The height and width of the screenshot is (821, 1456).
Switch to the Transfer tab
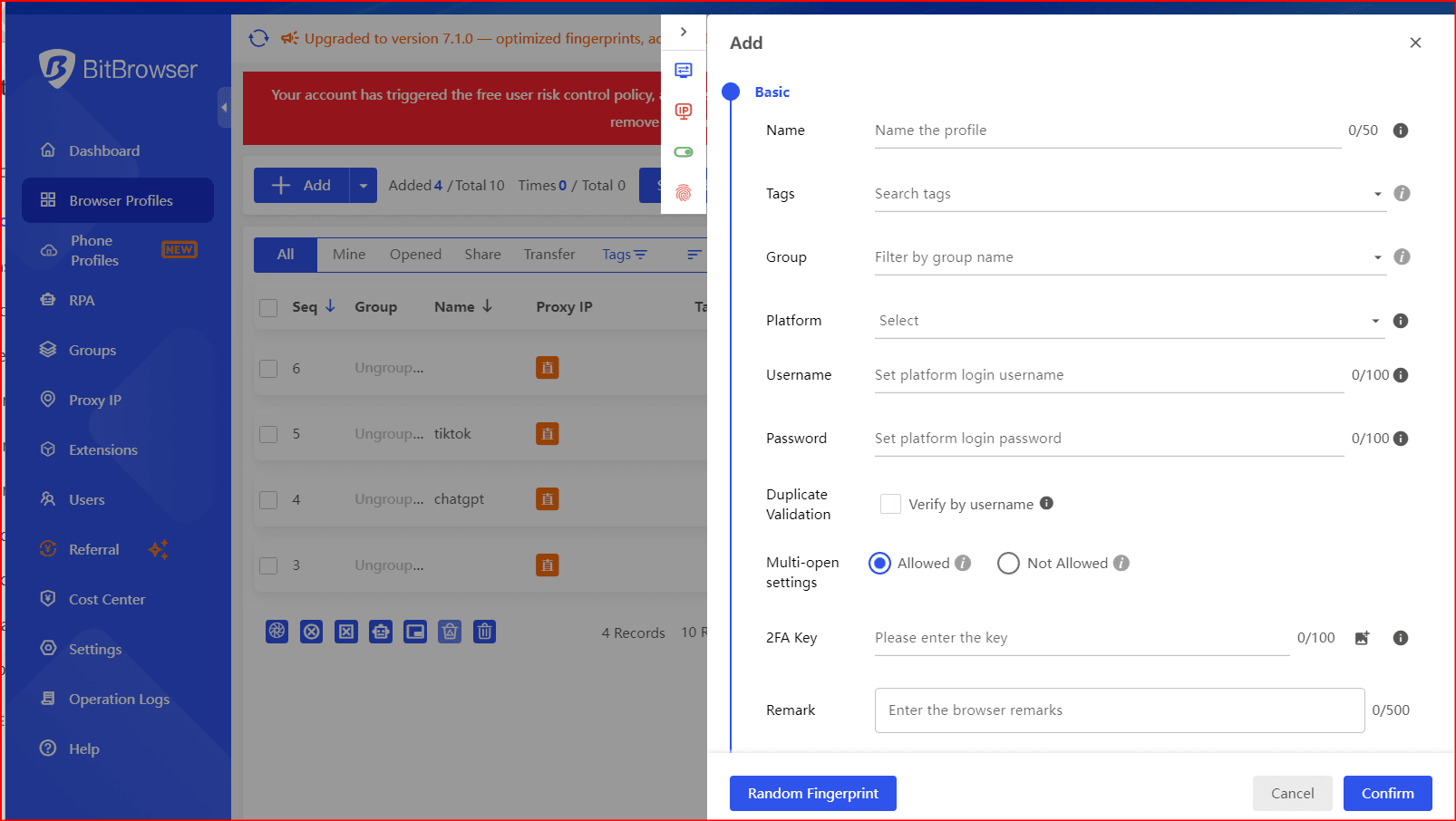(x=549, y=255)
